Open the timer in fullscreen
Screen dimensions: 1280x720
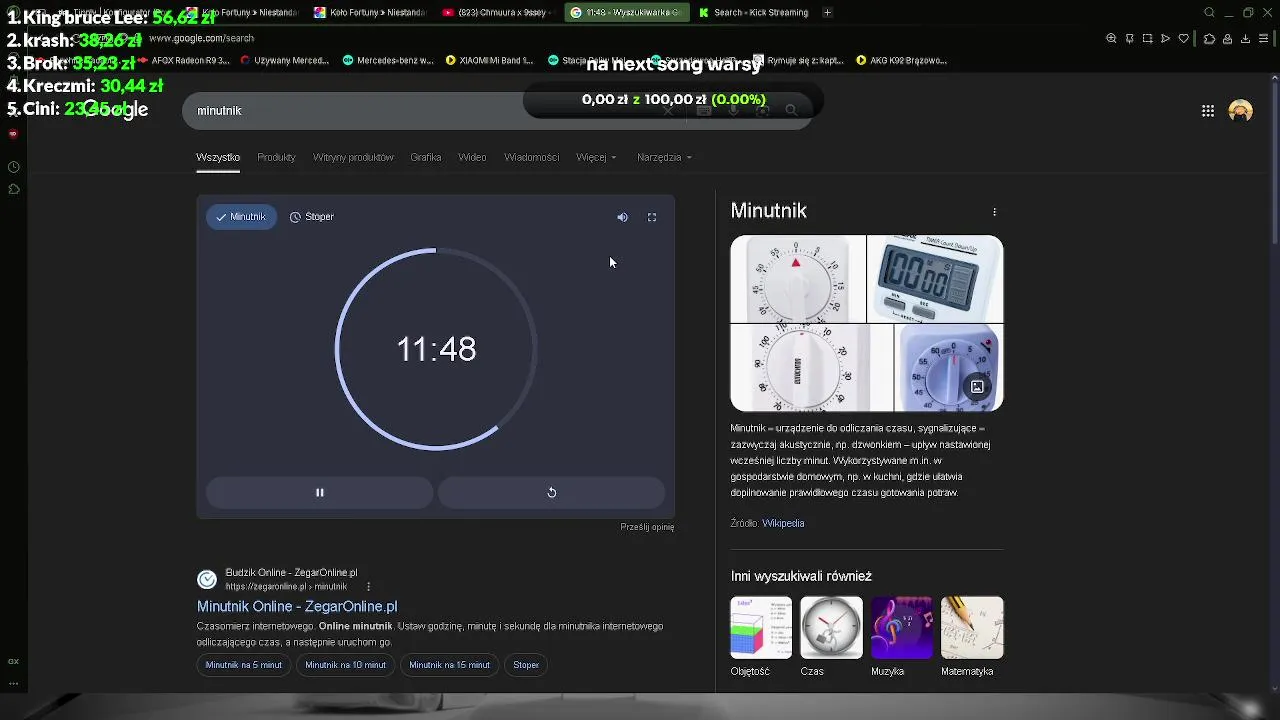click(x=652, y=217)
